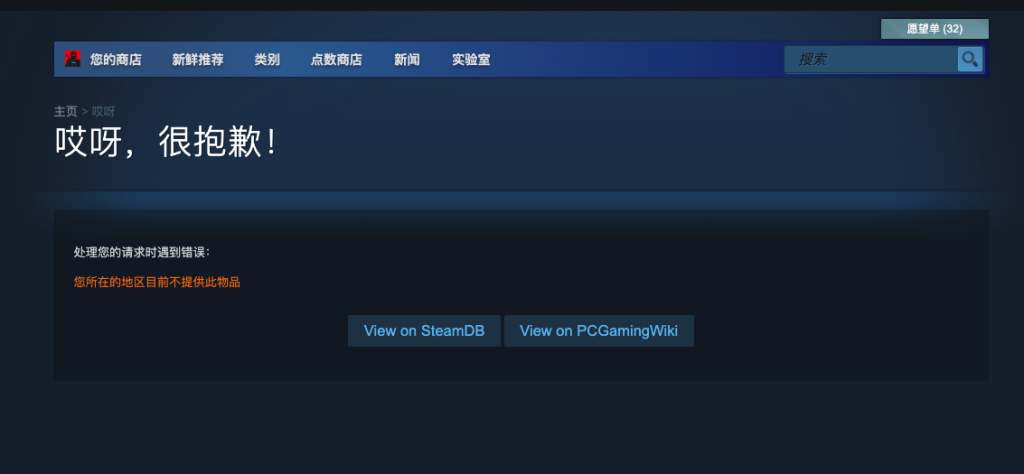Focus the 搜索 search input field
The width and height of the screenshot is (1024, 474).
point(871,59)
